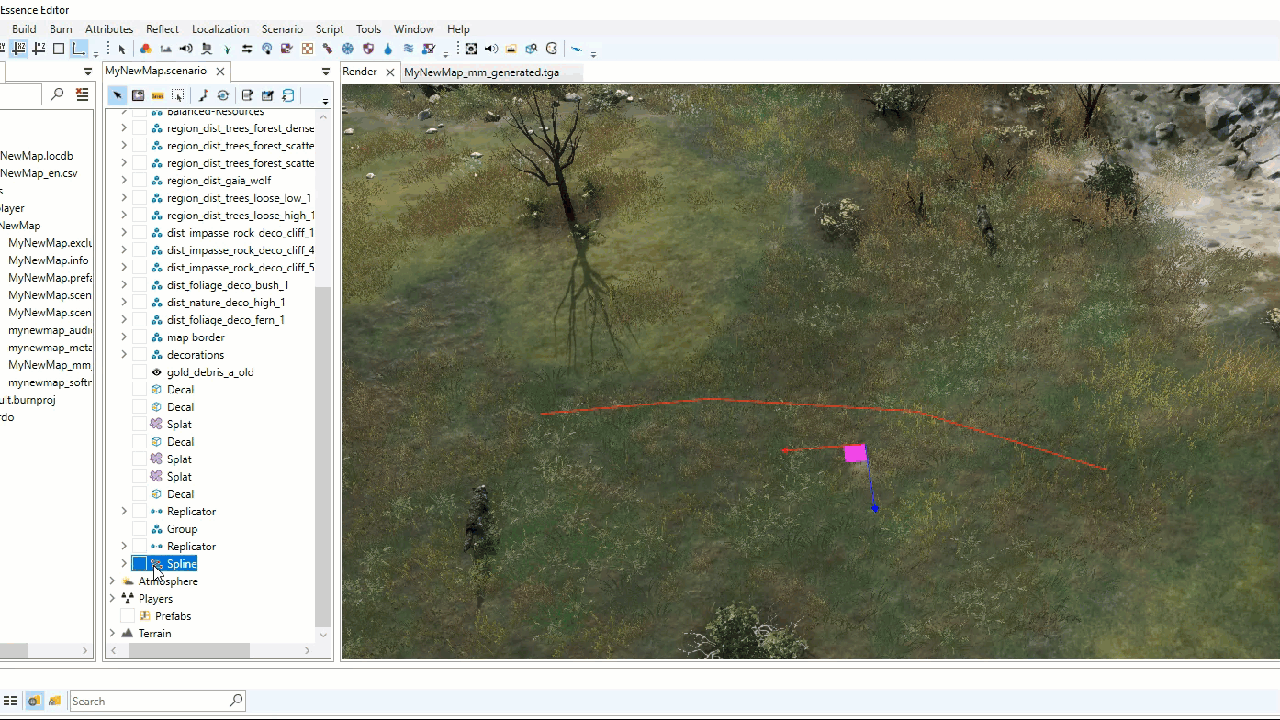
Task: Expand the Terrain tree node
Action: click(112, 633)
